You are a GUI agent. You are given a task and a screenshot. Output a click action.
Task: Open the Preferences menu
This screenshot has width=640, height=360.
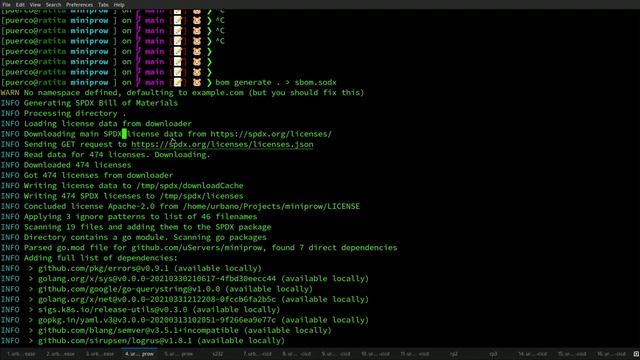(x=79, y=4)
